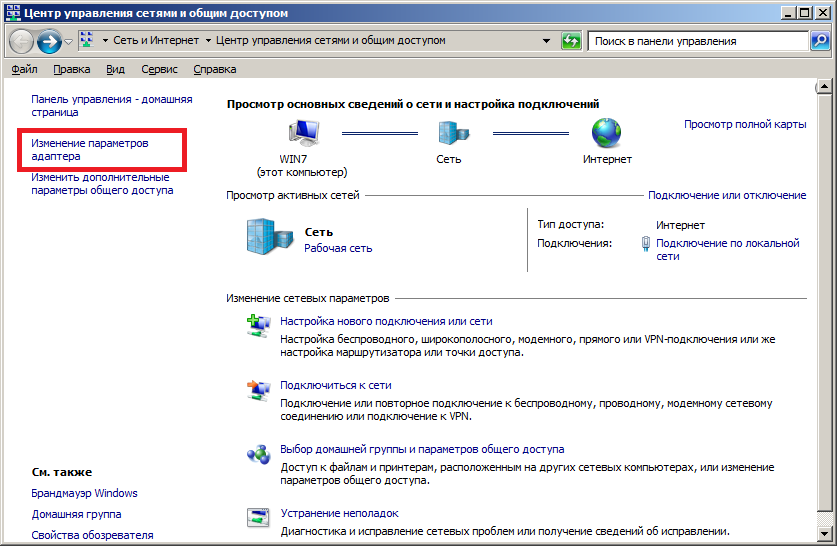Viewport: 837px width, 546px height.
Task: Open the address bar history dropdown arrow
Action: click(546, 42)
